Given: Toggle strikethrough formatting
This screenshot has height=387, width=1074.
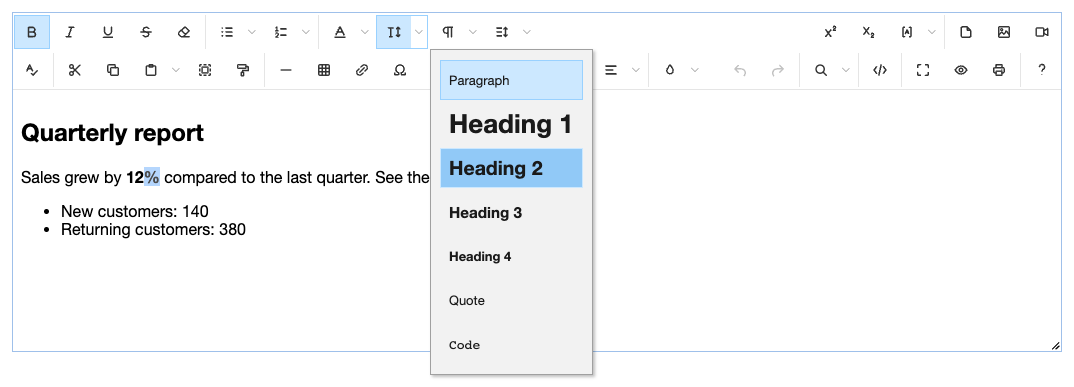Looking at the screenshot, I should pyautogui.click(x=146, y=32).
